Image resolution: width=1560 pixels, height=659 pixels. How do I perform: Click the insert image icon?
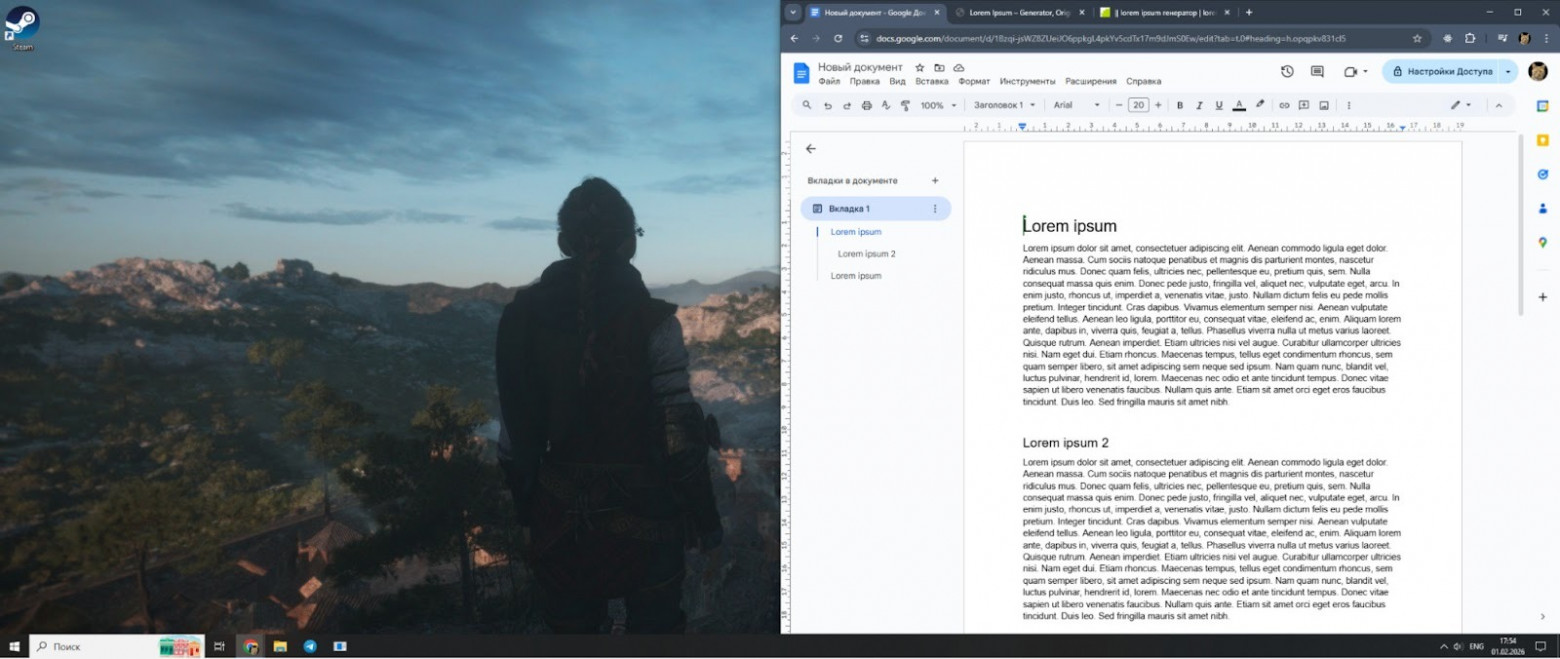pos(1323,105)
